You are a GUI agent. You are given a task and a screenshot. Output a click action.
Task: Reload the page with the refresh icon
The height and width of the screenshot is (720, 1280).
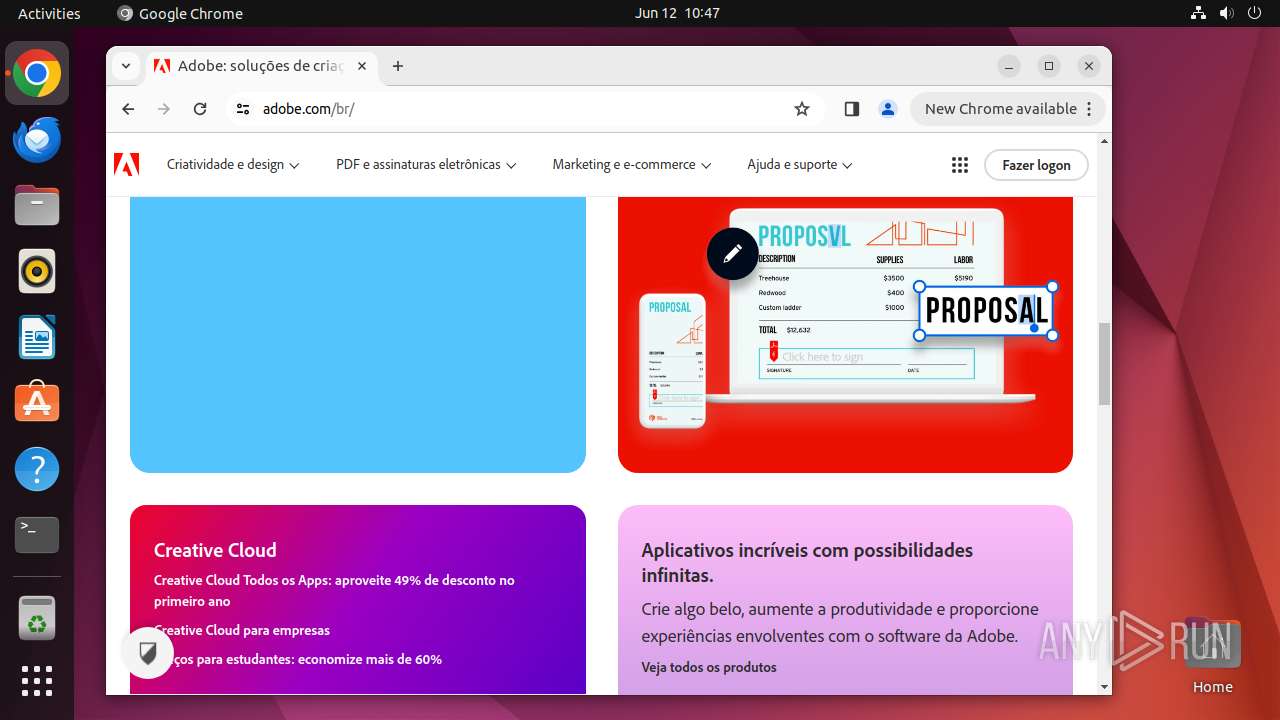200,109
